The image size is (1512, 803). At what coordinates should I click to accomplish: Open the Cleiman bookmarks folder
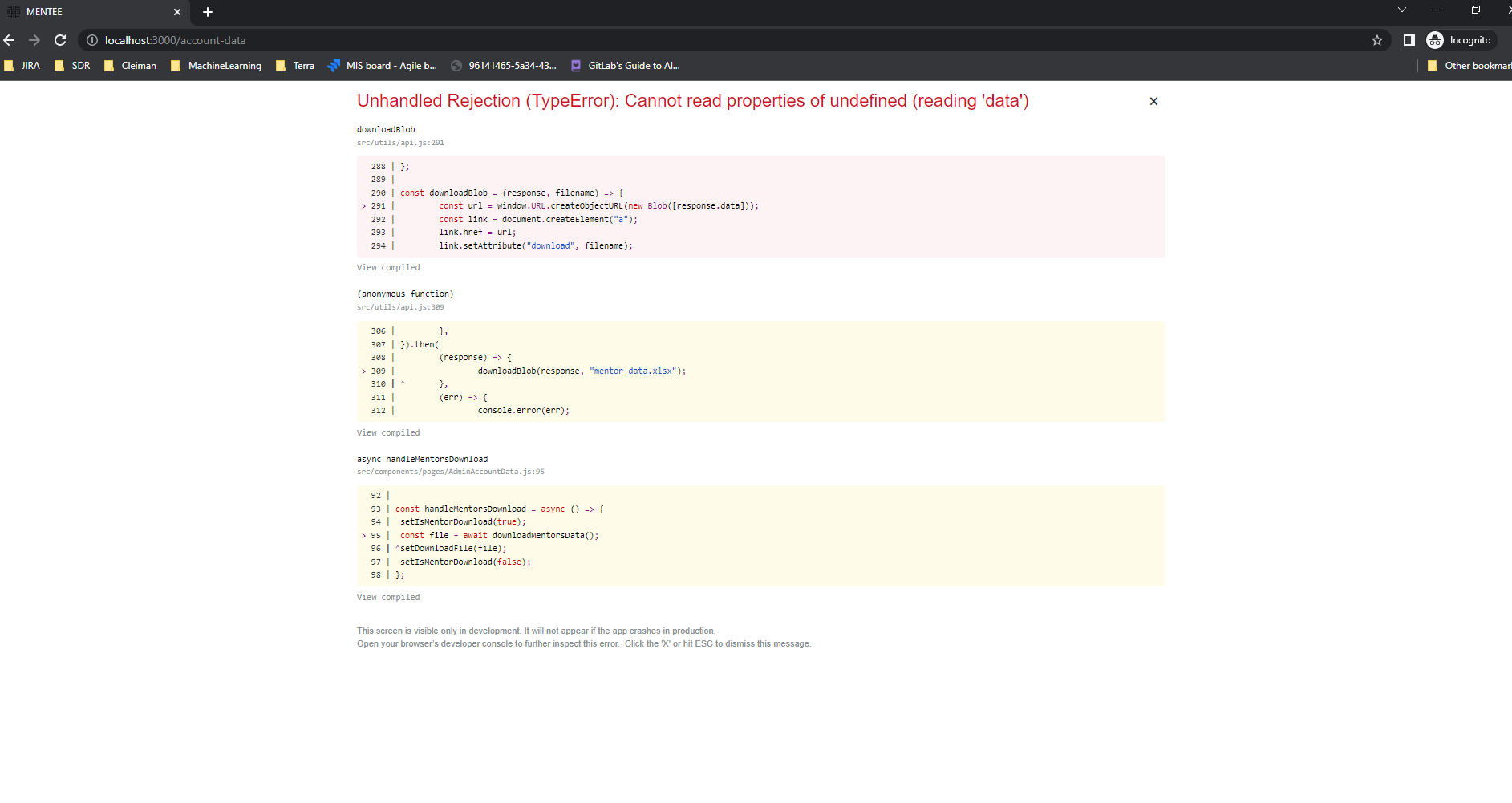coord(131,65)
